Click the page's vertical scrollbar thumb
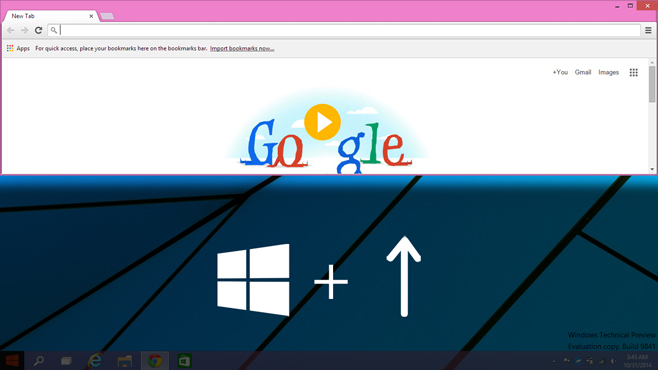The width and height of the screenshot is (658, 370). point(652,84)
